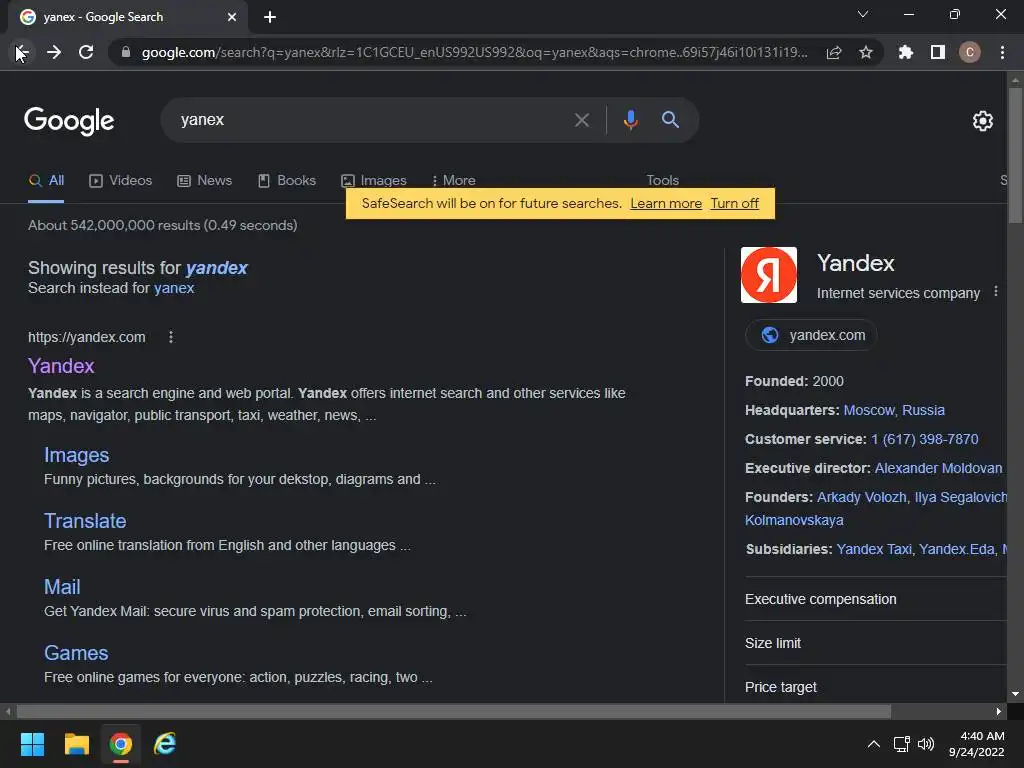Viewport: 1024px width, 768px height.
Task: Close the yanex - Google Search tab
Action: tap(232, 17)
